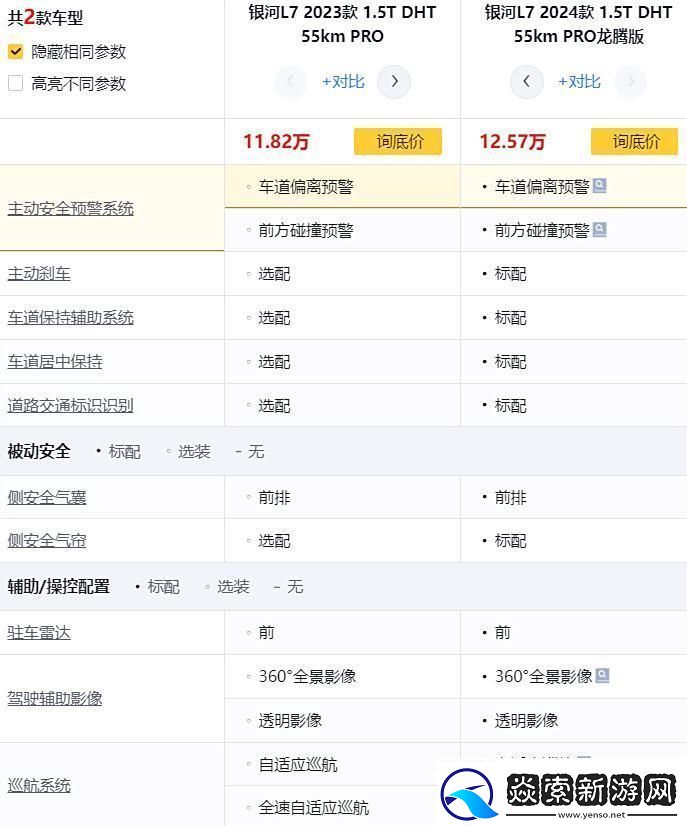Uncheck the 隐藏相同参数 checkbox
This screenshot has width=687, height=826.
pyautogui.click(x=15, y=52)
